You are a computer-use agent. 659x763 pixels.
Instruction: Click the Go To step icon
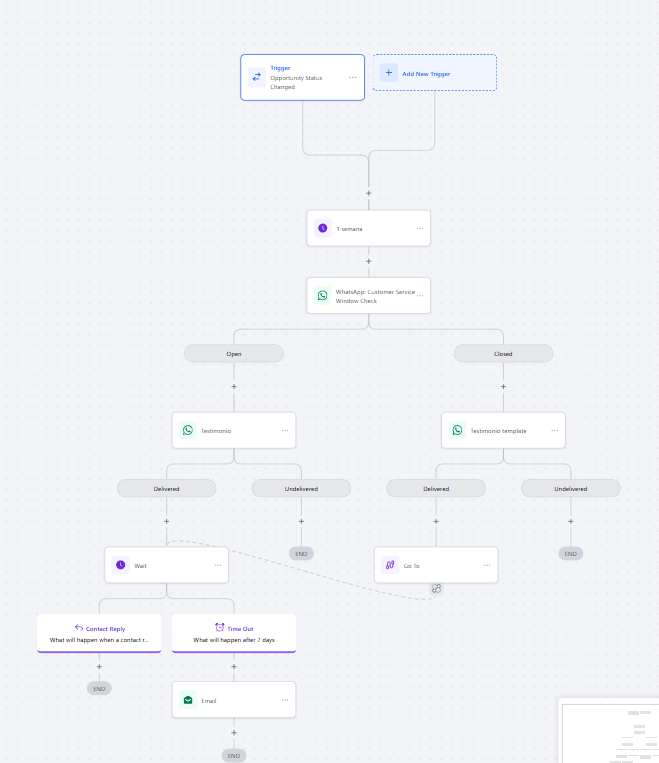pos(390,565)
